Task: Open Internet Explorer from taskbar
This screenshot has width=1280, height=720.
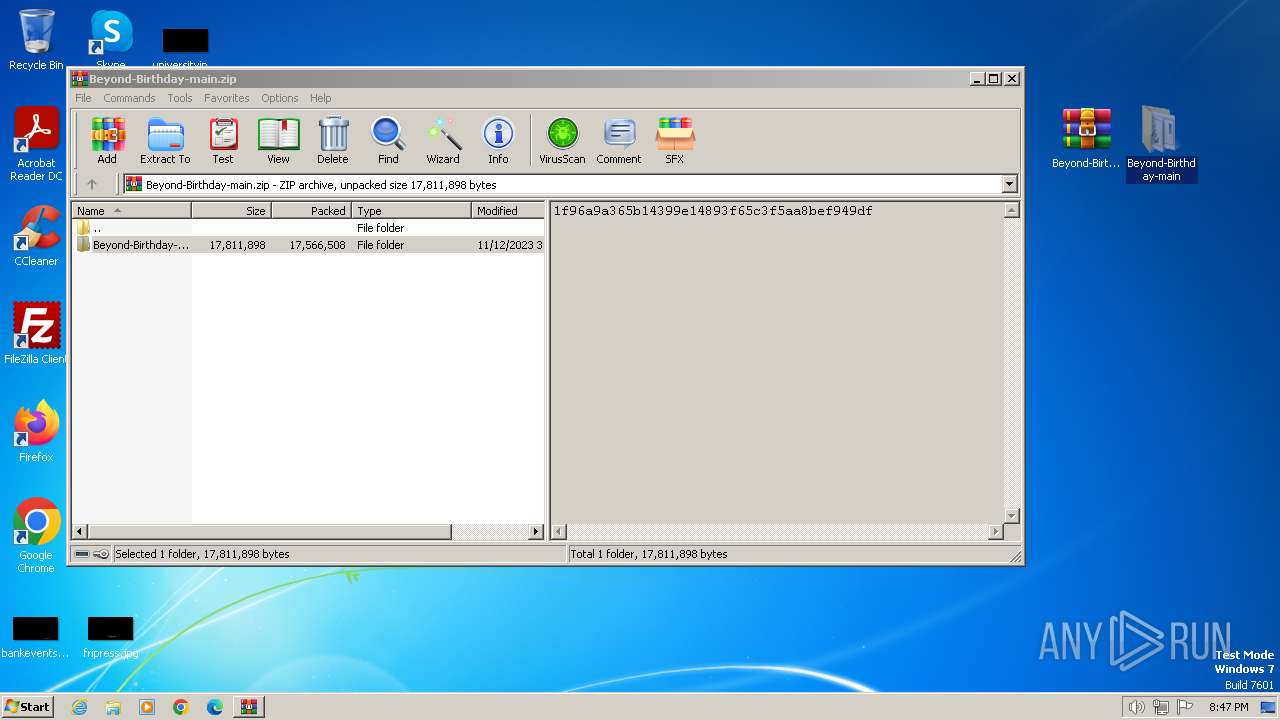Action: point(80,707)
